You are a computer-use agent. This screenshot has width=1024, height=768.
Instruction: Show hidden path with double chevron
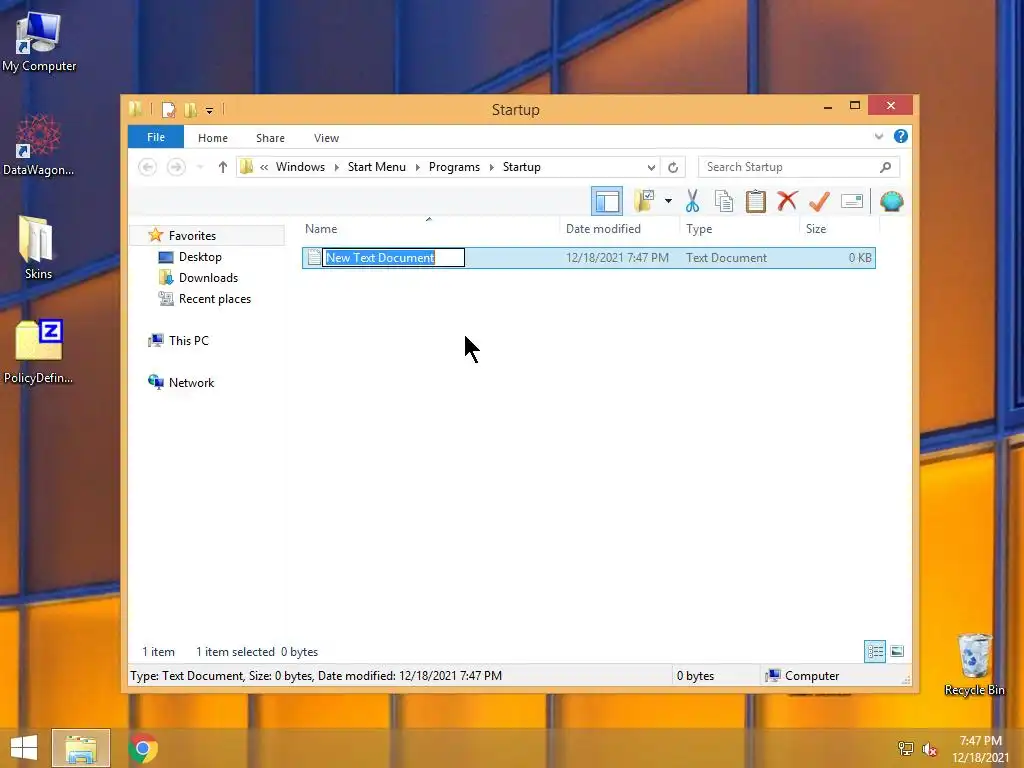[264, 167]
